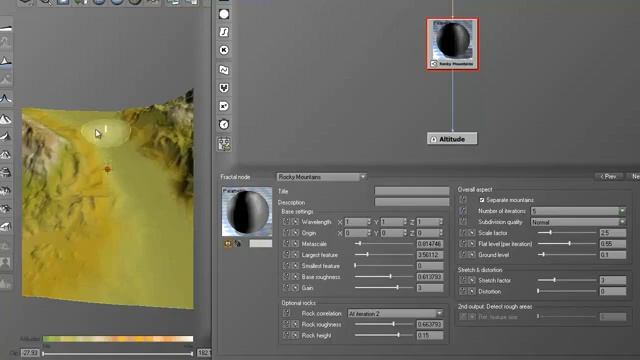The width and height of the screenshot is (640, 360).
Task: Toggle connect-parameter icon for Gain
Action: click(286, 288)
